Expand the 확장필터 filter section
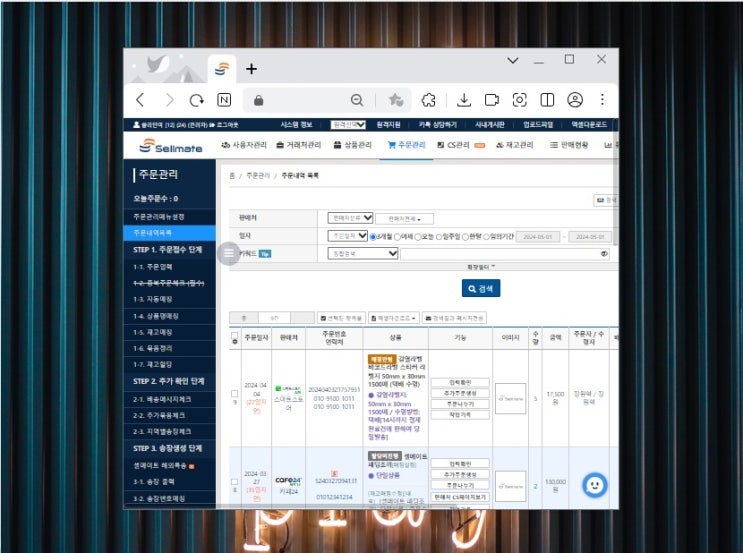743x553 pixels. pos(480,267)
